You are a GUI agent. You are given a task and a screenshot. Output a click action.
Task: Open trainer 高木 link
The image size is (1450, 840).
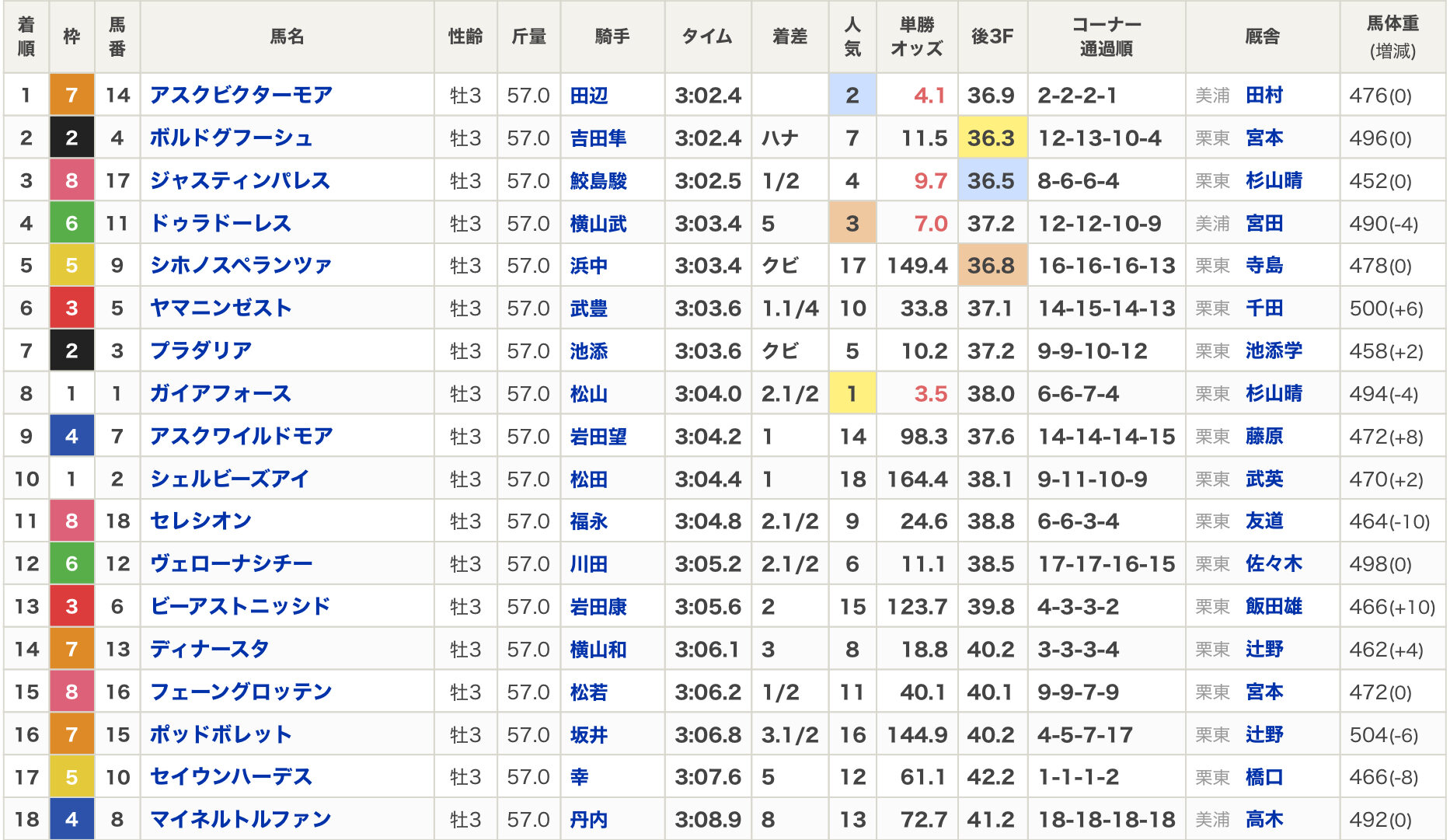click(1264, 819)
